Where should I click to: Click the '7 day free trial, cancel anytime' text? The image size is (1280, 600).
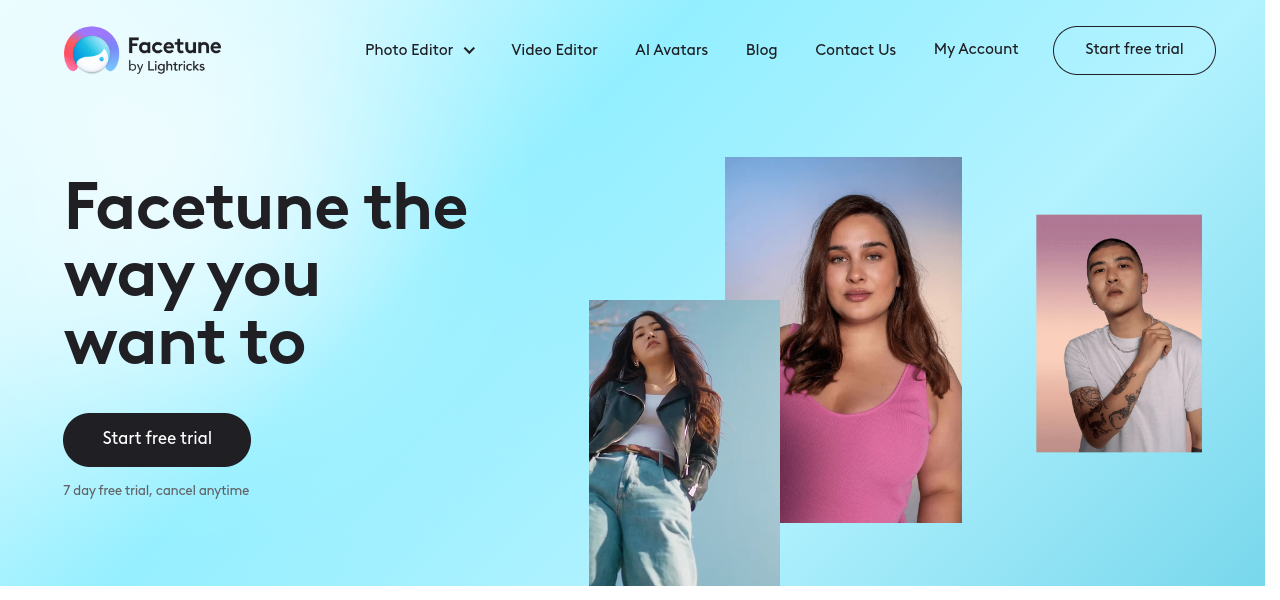tap(156, 491)
